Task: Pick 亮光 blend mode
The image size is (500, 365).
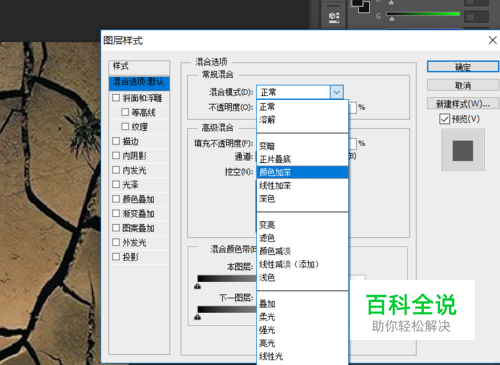Action: [x=302, y=343]
